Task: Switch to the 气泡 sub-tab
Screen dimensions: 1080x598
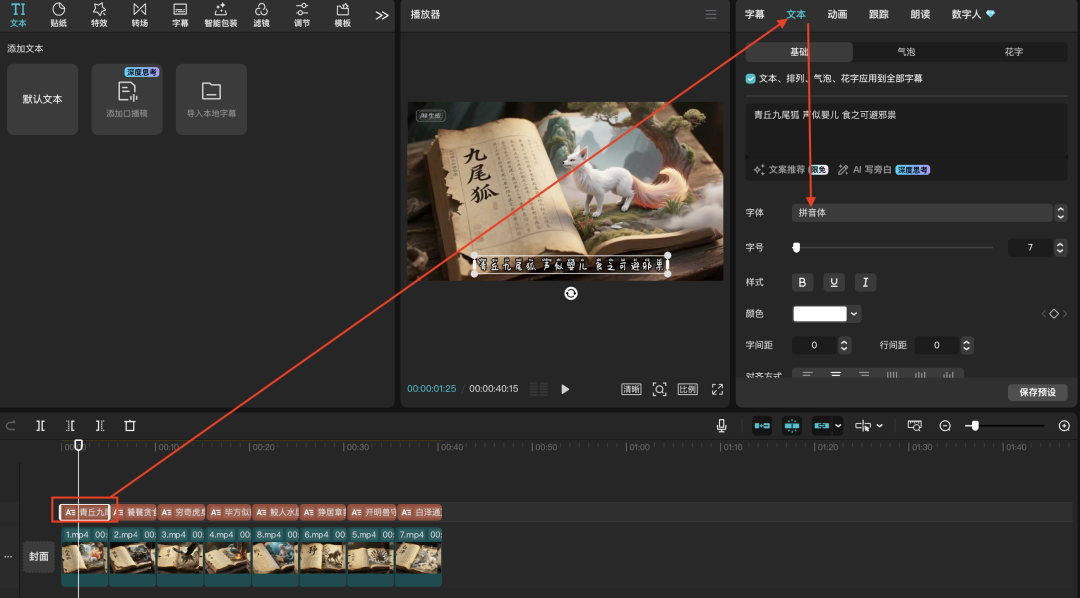Action: [906, 52]
